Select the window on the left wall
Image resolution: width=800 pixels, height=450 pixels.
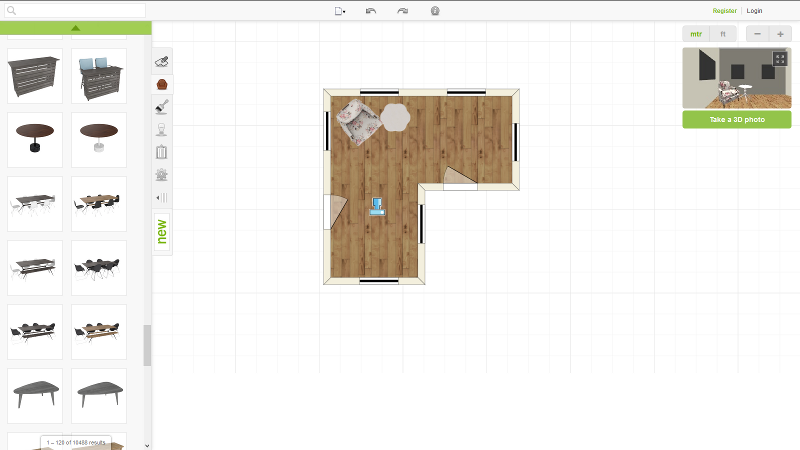coord(327,131)
